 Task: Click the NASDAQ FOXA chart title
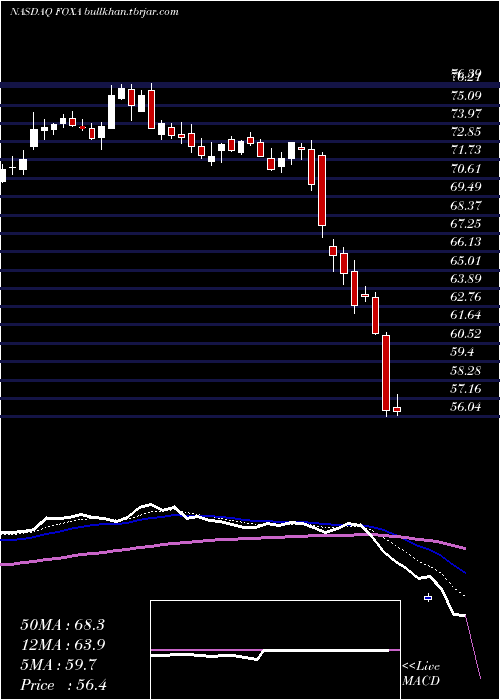[x=94, y=12]
